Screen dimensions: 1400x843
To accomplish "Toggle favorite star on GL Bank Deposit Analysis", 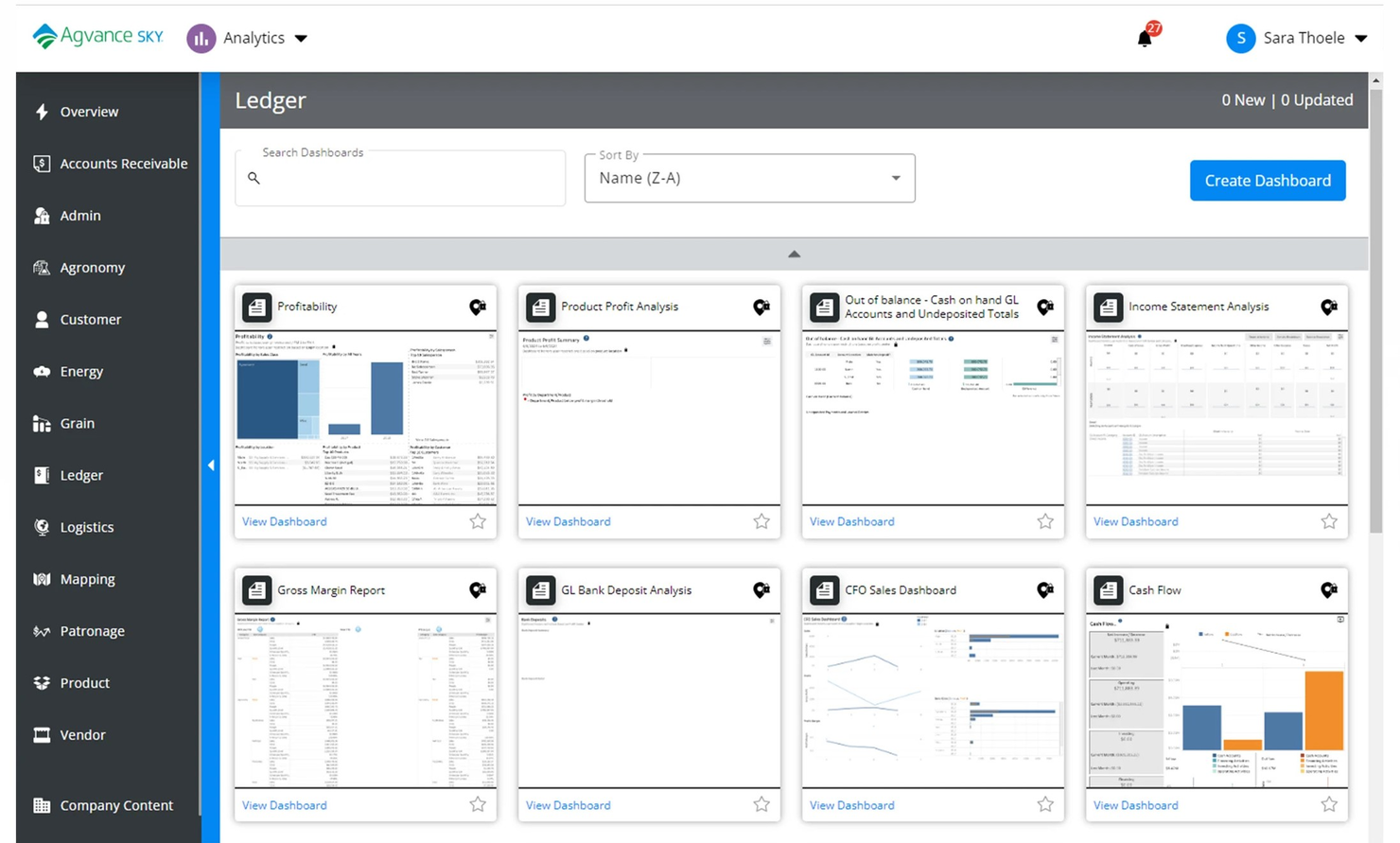I will (761, 804).
